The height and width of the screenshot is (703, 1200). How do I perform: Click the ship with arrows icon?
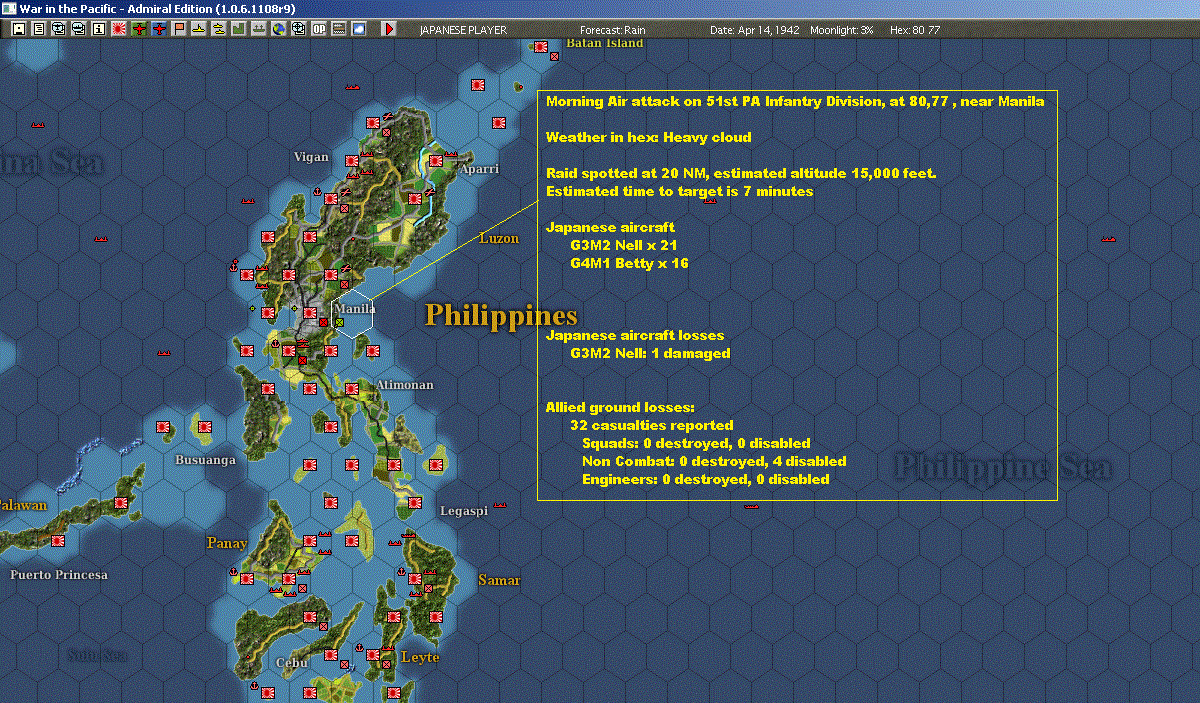coord(259,29)
